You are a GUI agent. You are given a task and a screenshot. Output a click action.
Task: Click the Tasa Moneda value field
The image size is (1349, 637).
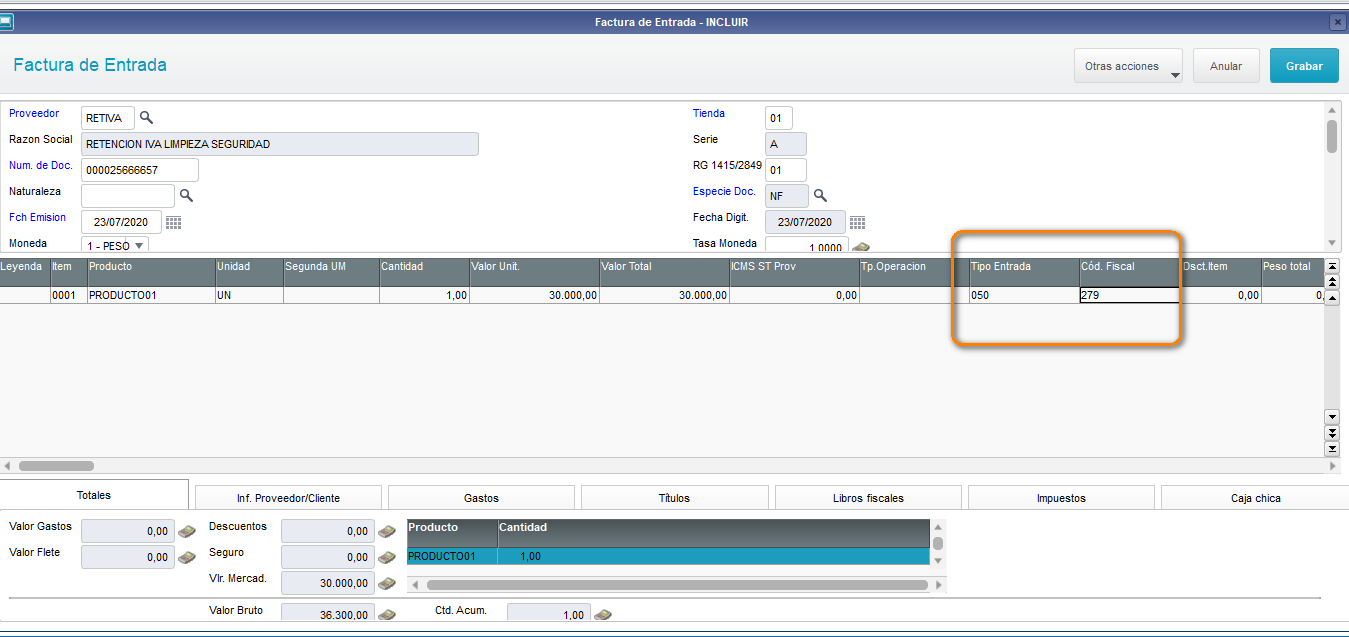806,246
